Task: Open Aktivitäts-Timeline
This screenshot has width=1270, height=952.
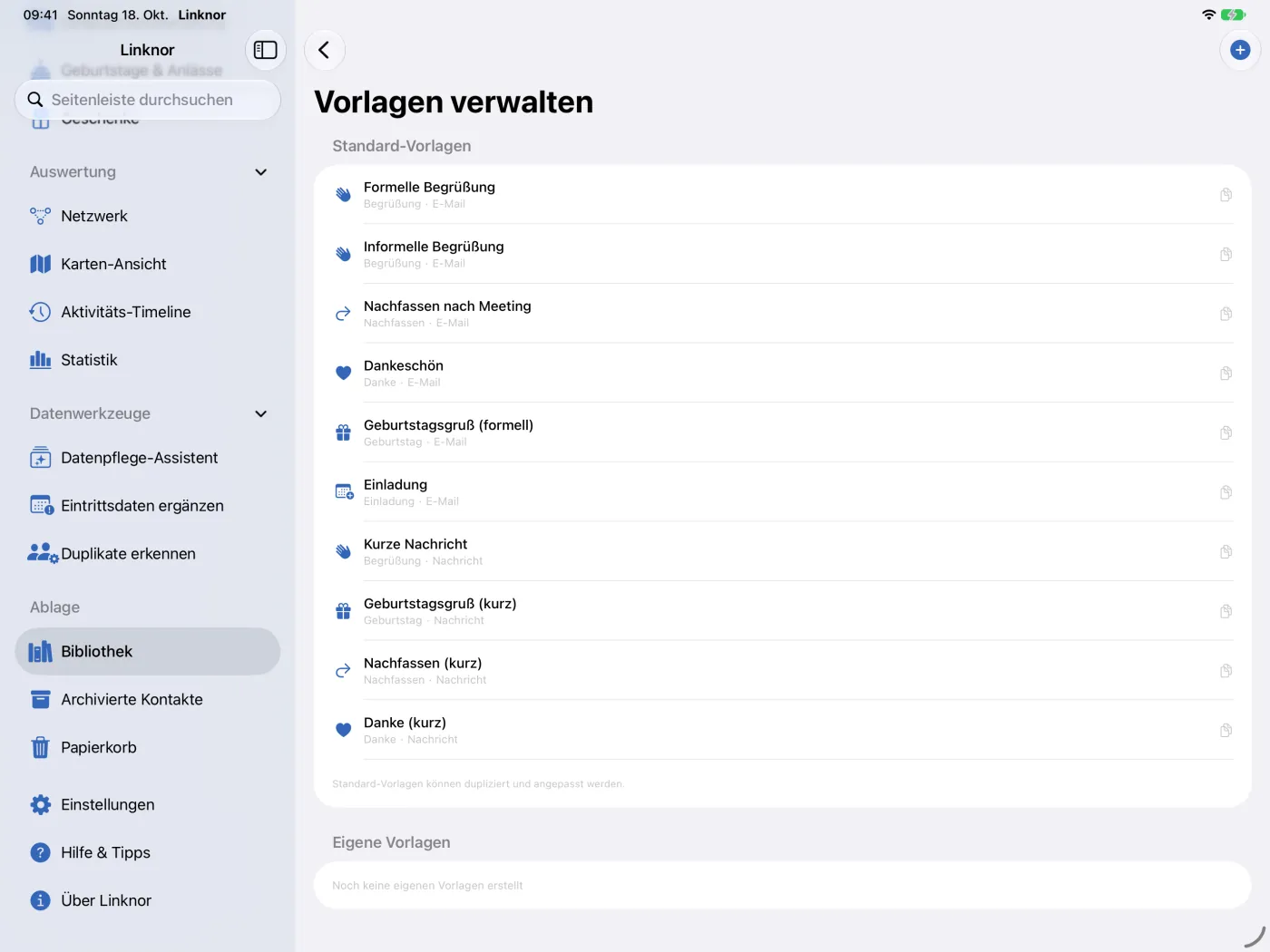Action: click(x=148, y=312)
